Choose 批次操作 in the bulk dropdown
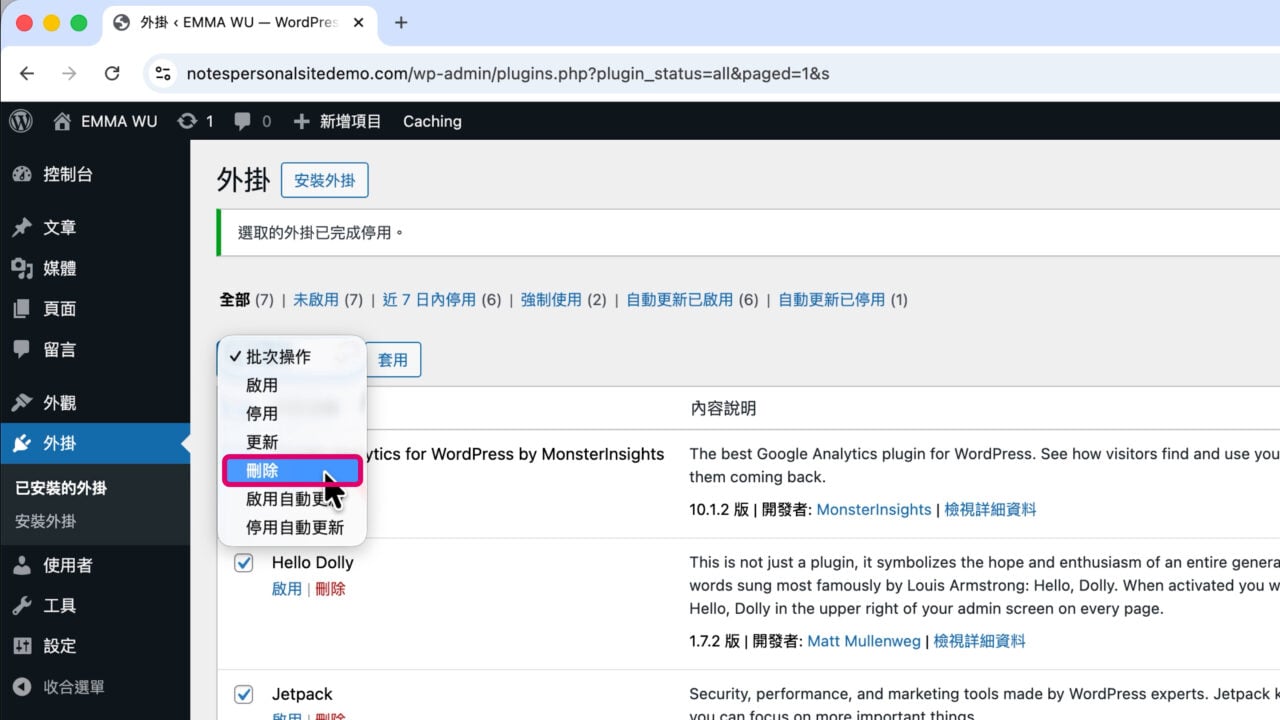Screen dimensions: 1280x720 (x=292, y=357)
